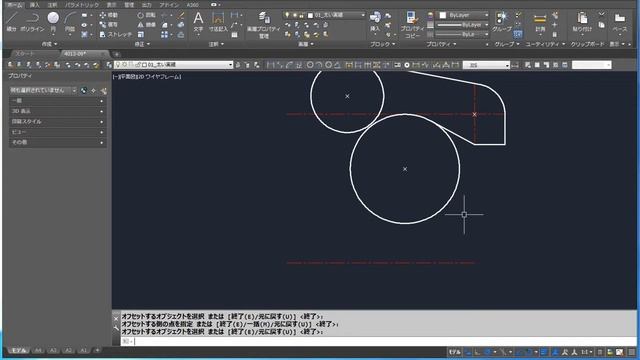
Task: Switch to the モデル layout tab
Action: [19, 351]
